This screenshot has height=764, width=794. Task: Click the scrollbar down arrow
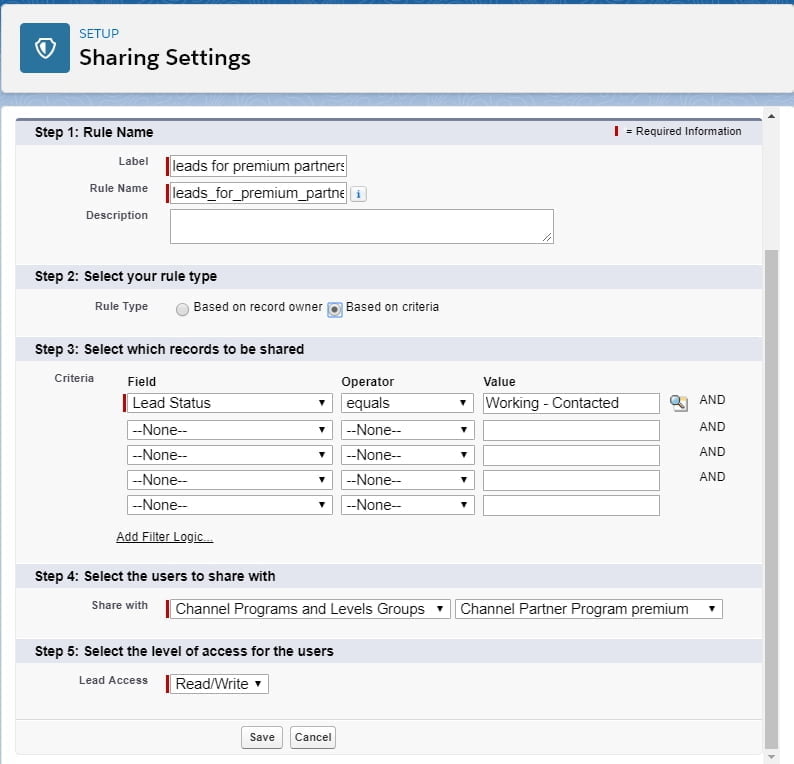click(x=771, y=756)
